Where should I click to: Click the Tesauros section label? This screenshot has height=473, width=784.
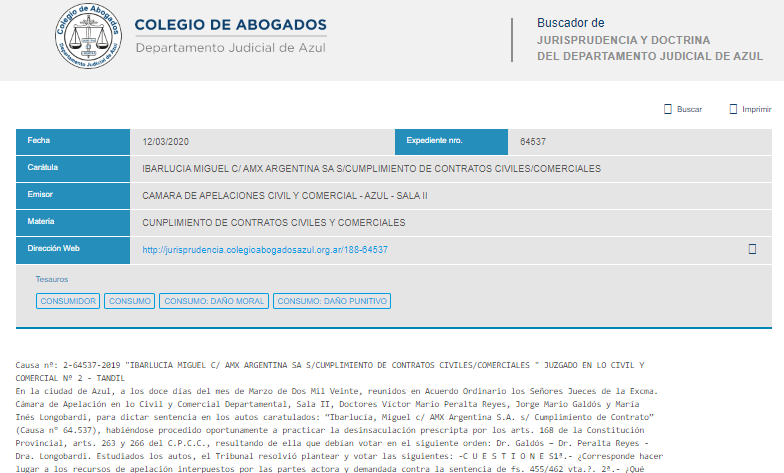coord(52,279)
